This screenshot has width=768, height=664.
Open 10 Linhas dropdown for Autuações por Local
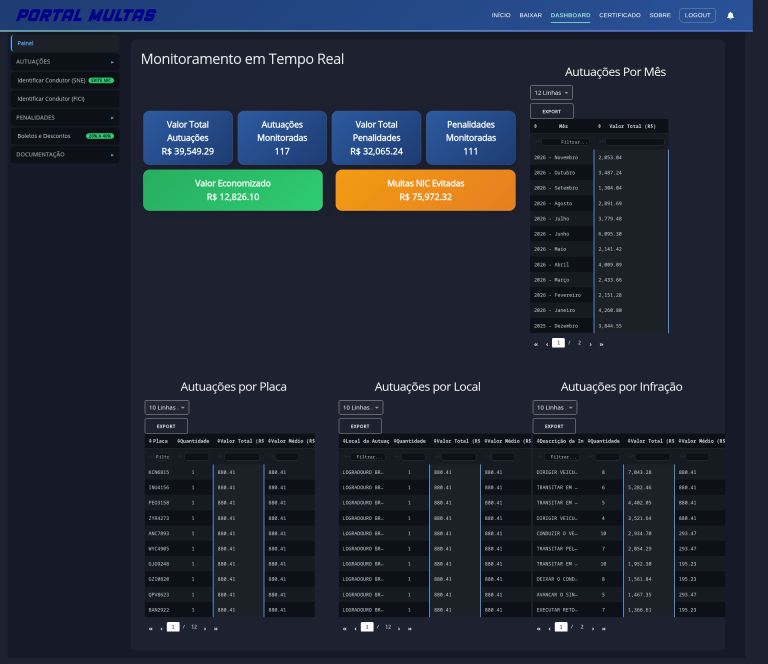click(x=360, y=407)
